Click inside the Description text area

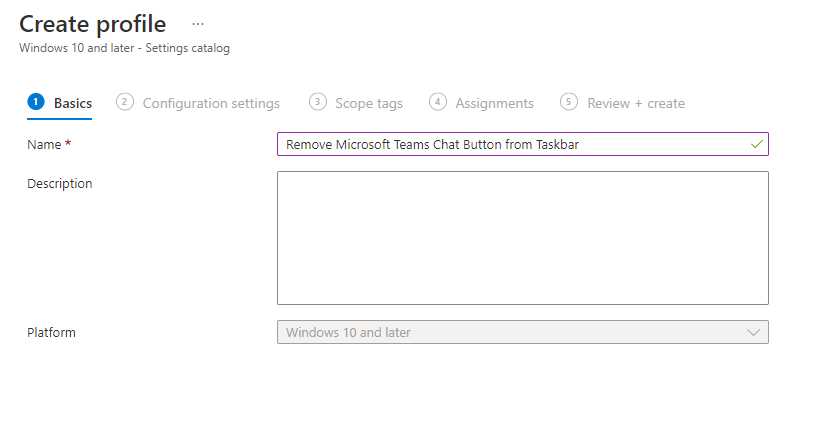(523, 238)
